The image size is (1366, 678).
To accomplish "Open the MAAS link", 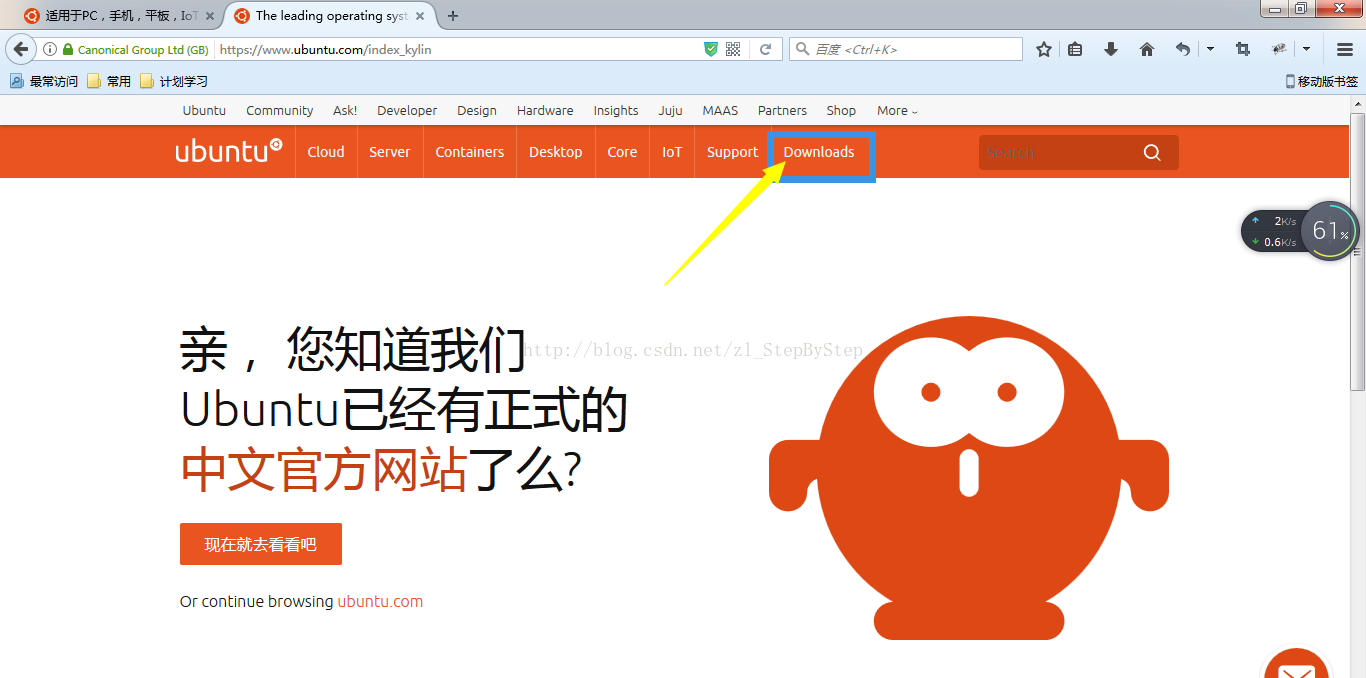I will 720,110.
